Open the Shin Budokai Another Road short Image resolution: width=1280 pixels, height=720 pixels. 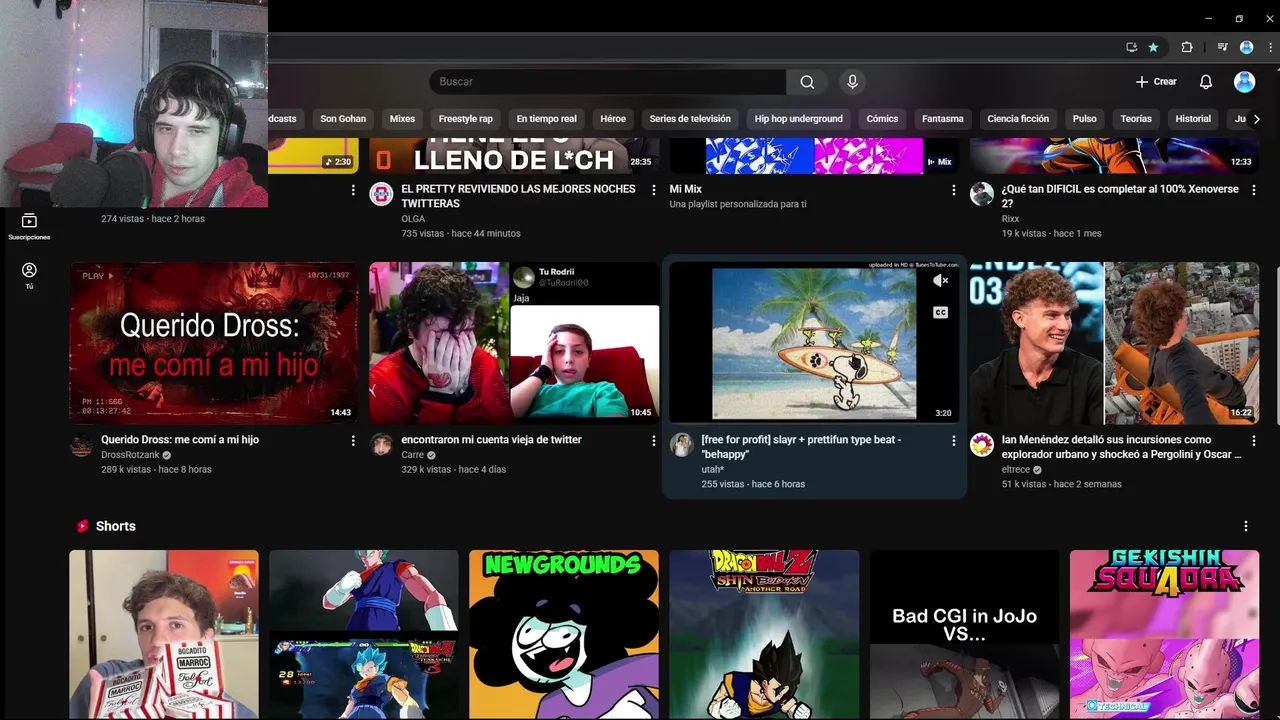point(764,634)
